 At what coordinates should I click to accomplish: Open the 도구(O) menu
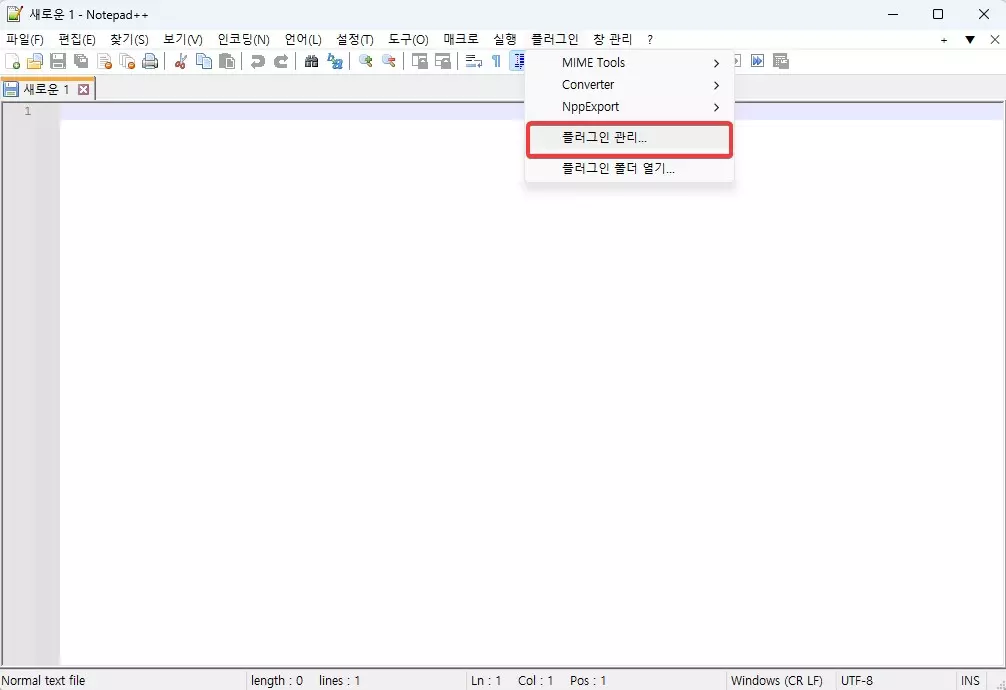click(408, 40)
